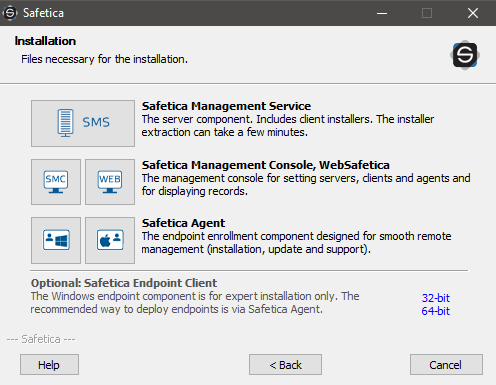This screenshot has height=385, width=496.
Task: Download Safetica Agent for macOS
Action: 110,240
